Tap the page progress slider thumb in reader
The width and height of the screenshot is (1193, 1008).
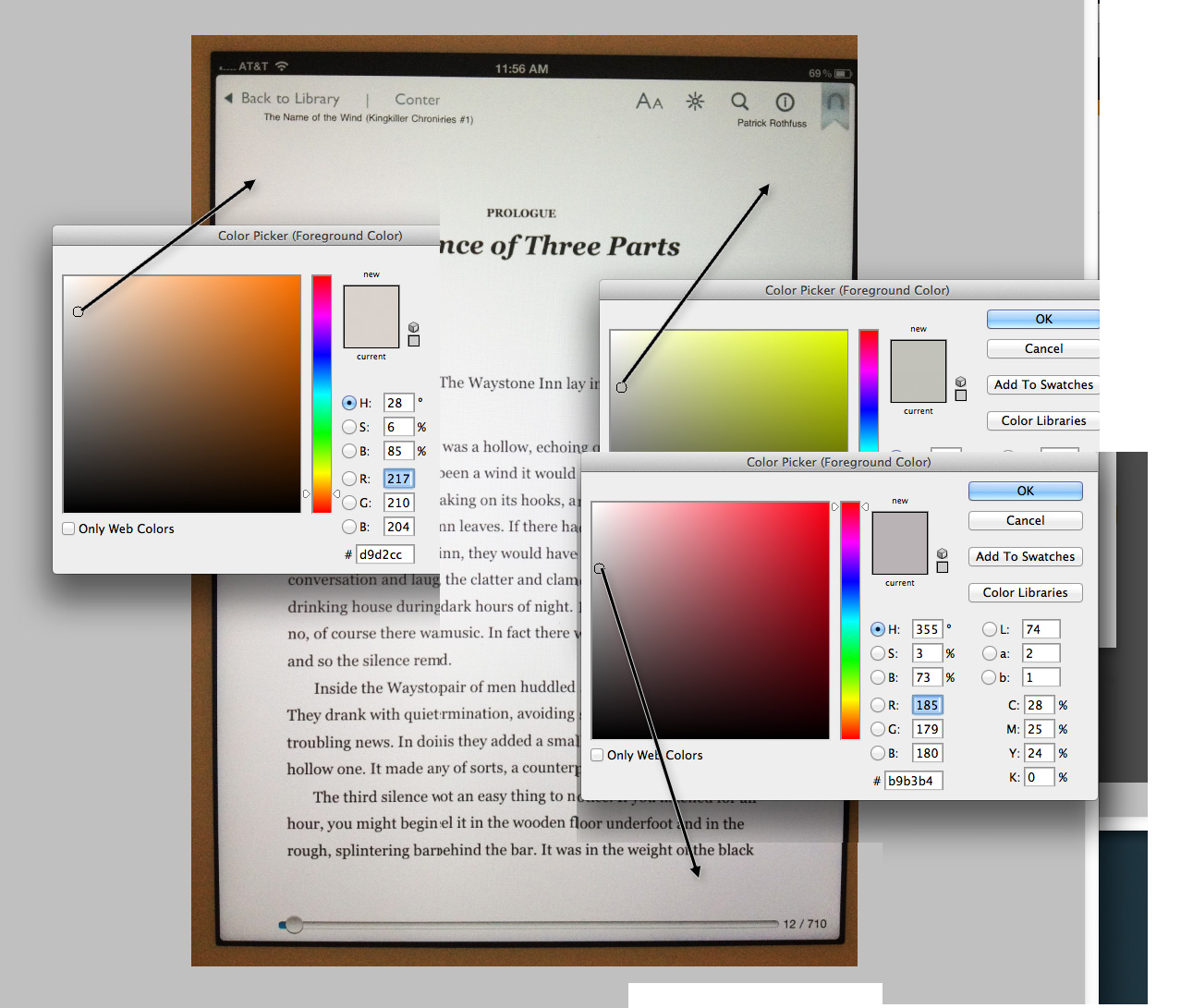pos(294,924)
